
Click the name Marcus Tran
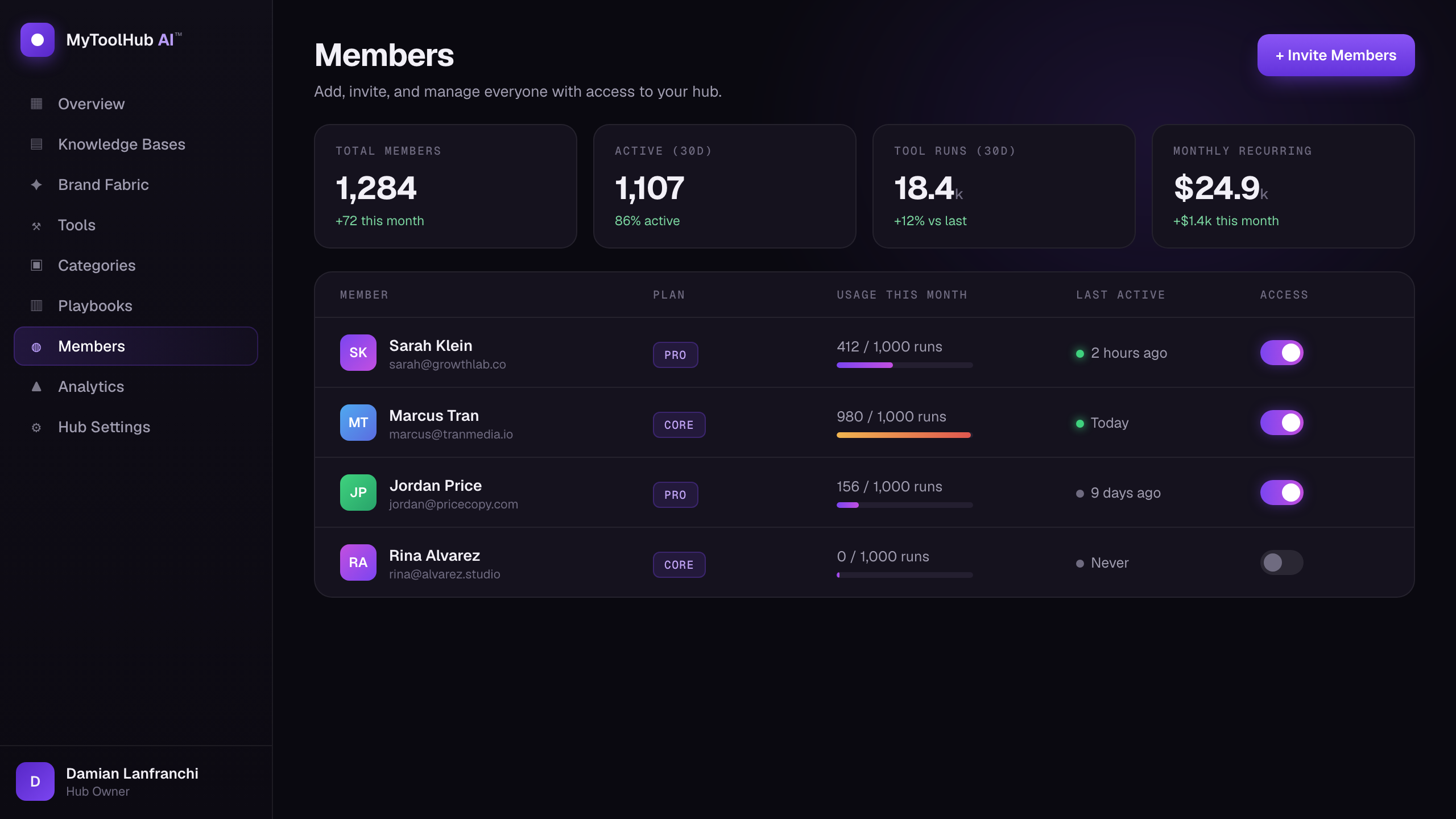coord(434,416)
